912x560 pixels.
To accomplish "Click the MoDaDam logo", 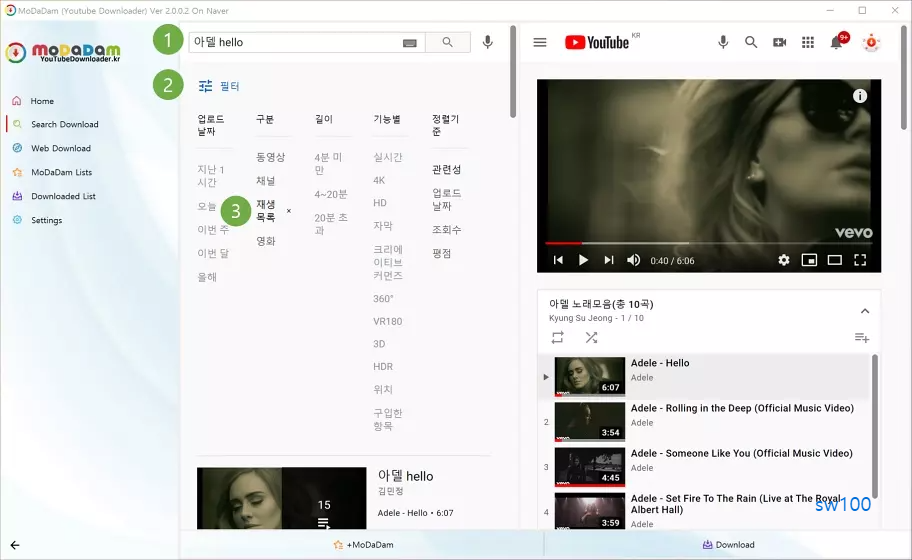I will 63,52.
